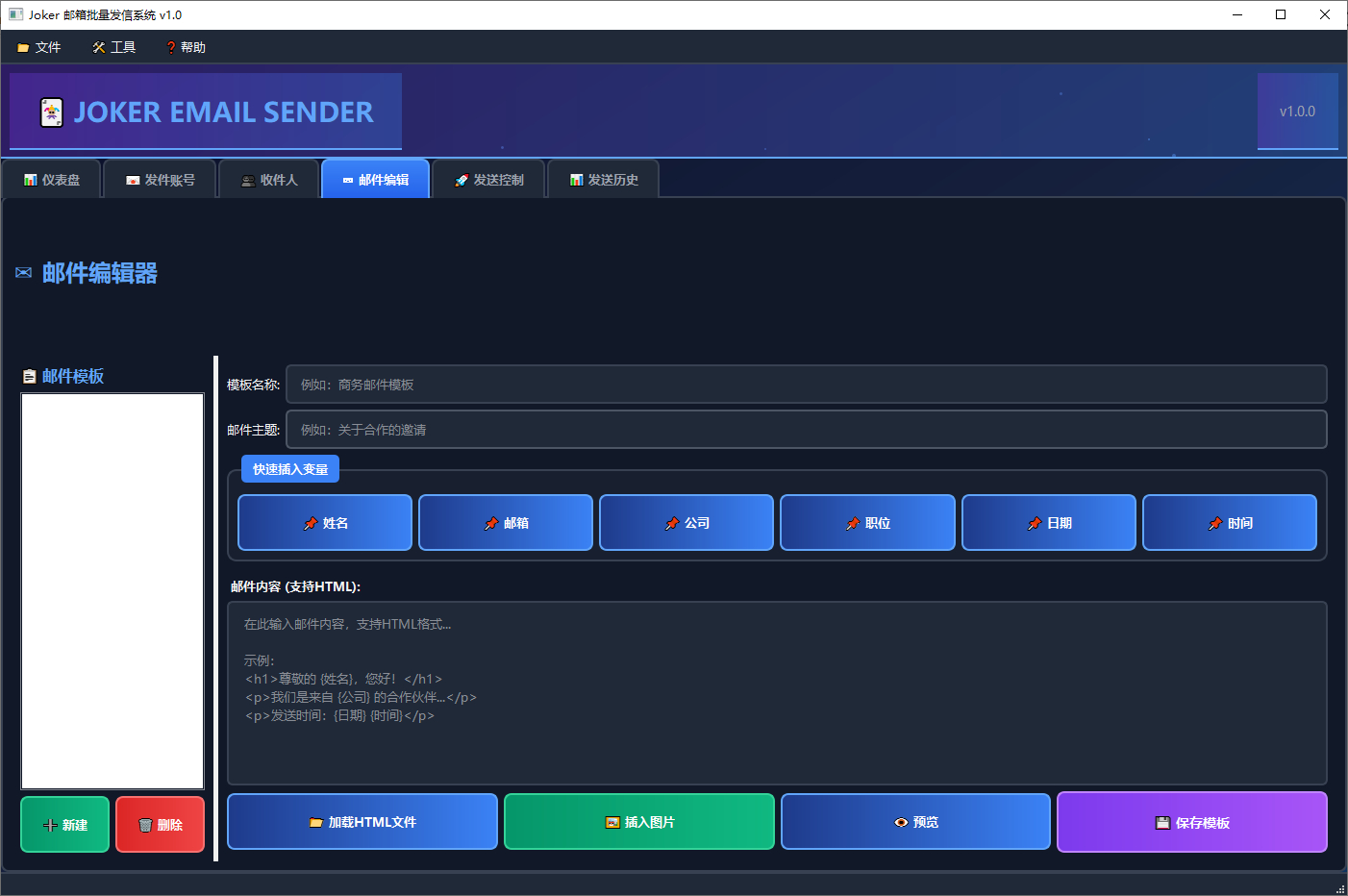Insert the 时间 time variable

(x=1230, y=522)
